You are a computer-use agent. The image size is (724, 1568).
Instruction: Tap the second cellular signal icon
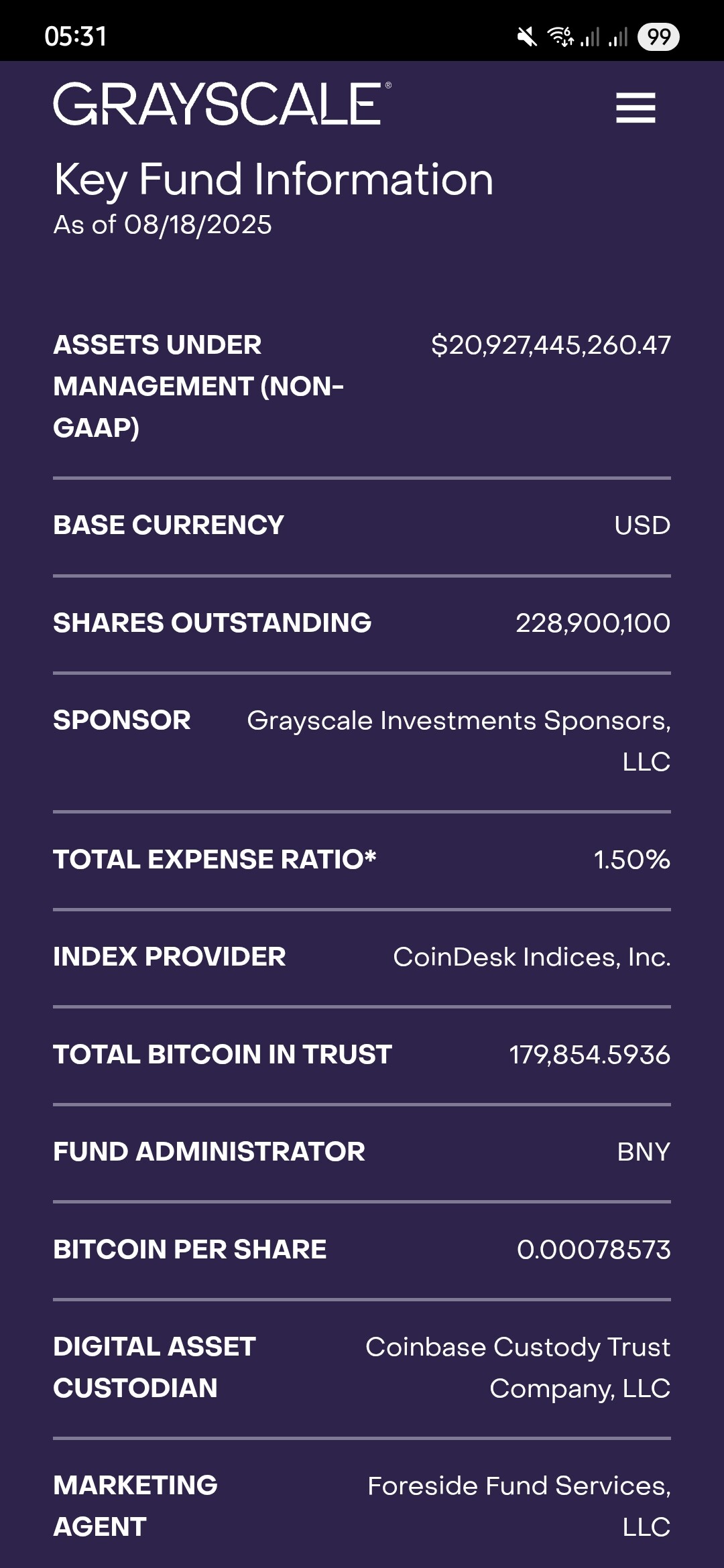(x=618, y=36)
